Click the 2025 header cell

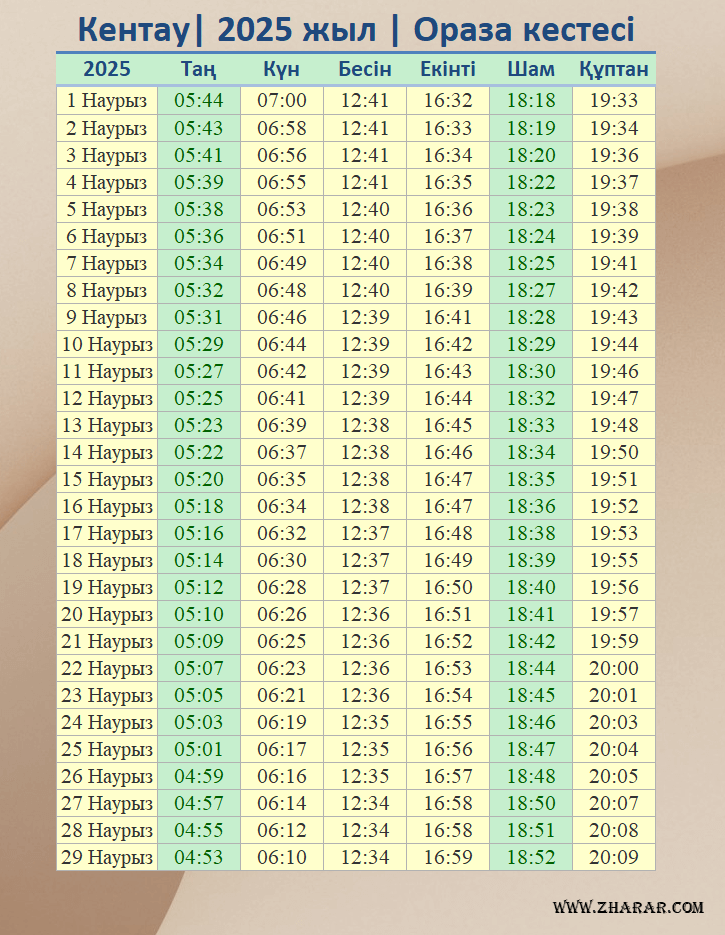point(106,70)
